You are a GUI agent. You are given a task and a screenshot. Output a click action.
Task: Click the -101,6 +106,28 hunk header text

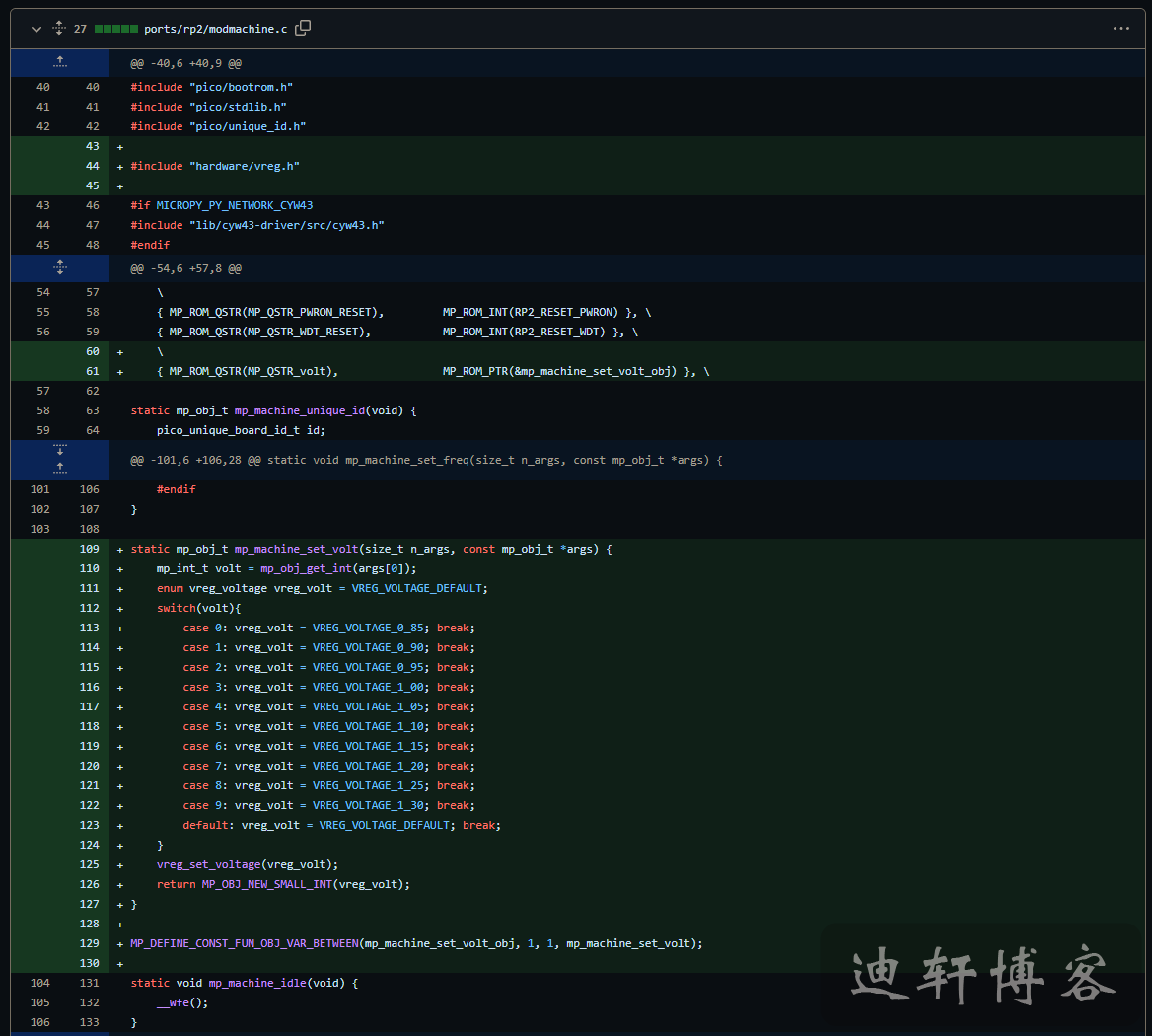click(x=426, y=460)
